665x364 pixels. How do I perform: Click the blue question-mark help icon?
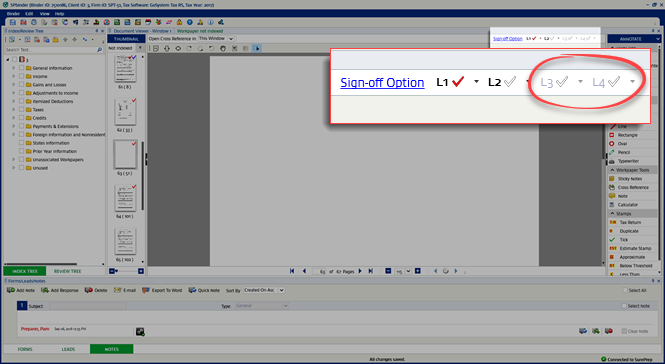coord(190,22)
